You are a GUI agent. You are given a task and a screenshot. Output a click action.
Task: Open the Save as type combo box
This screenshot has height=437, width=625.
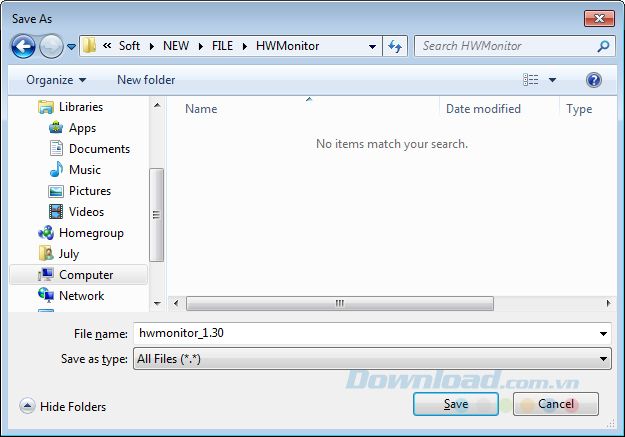(372, 359)
